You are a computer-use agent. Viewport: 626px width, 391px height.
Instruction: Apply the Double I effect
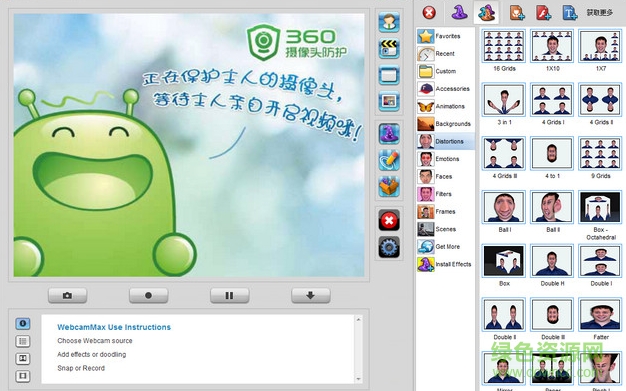point(600,261)
